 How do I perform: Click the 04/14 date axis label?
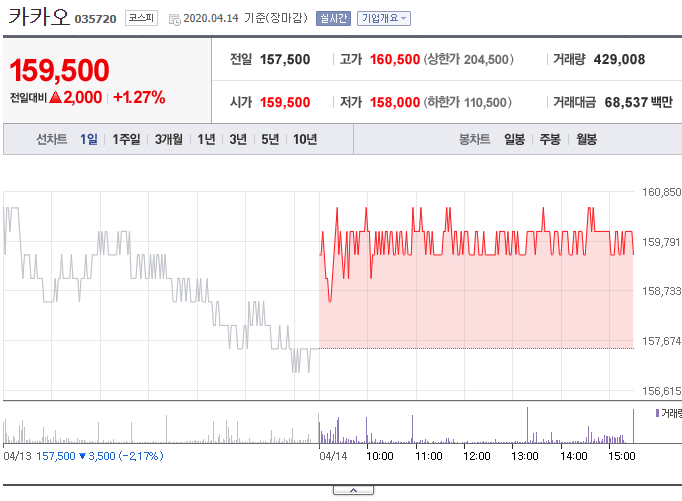(x=333, y=456)
